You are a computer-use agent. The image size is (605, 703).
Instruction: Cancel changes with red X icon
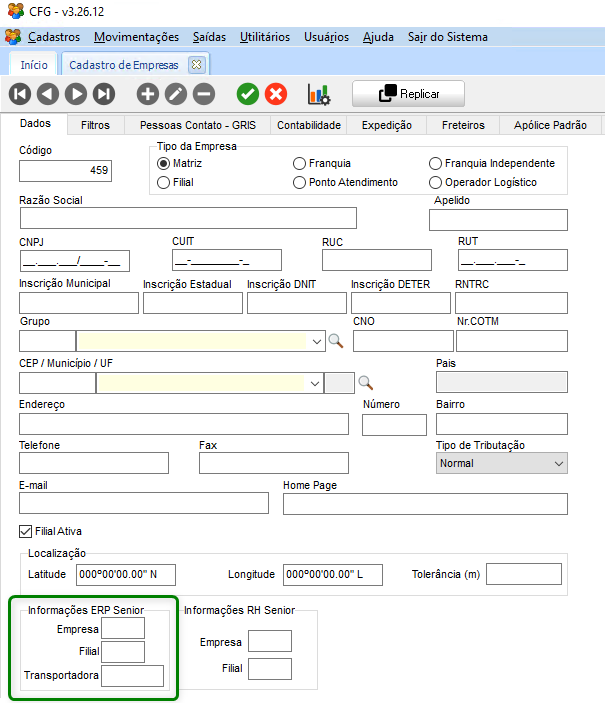(x=275, y=94)
